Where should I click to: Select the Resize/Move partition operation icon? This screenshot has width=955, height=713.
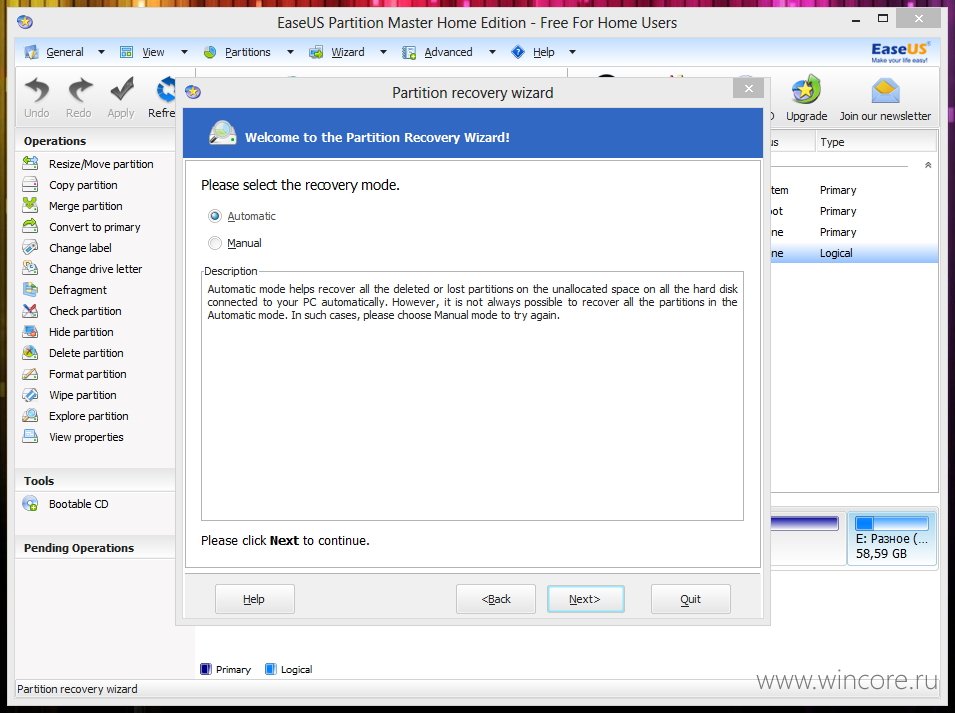30,163
